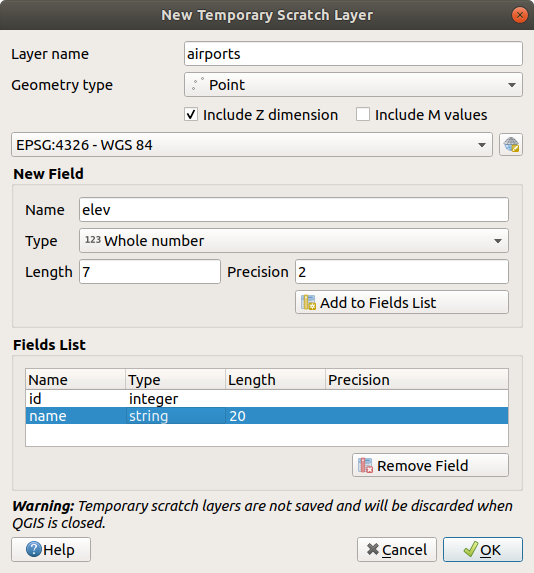Open the field Type combo box
Screen dimensions: 534x573
tap(293, 240)
